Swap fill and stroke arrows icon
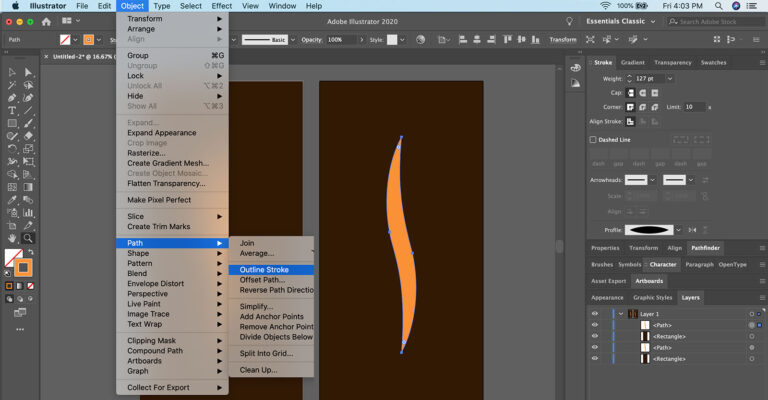Viewport: 768px width, 400px height. (30, 252)
